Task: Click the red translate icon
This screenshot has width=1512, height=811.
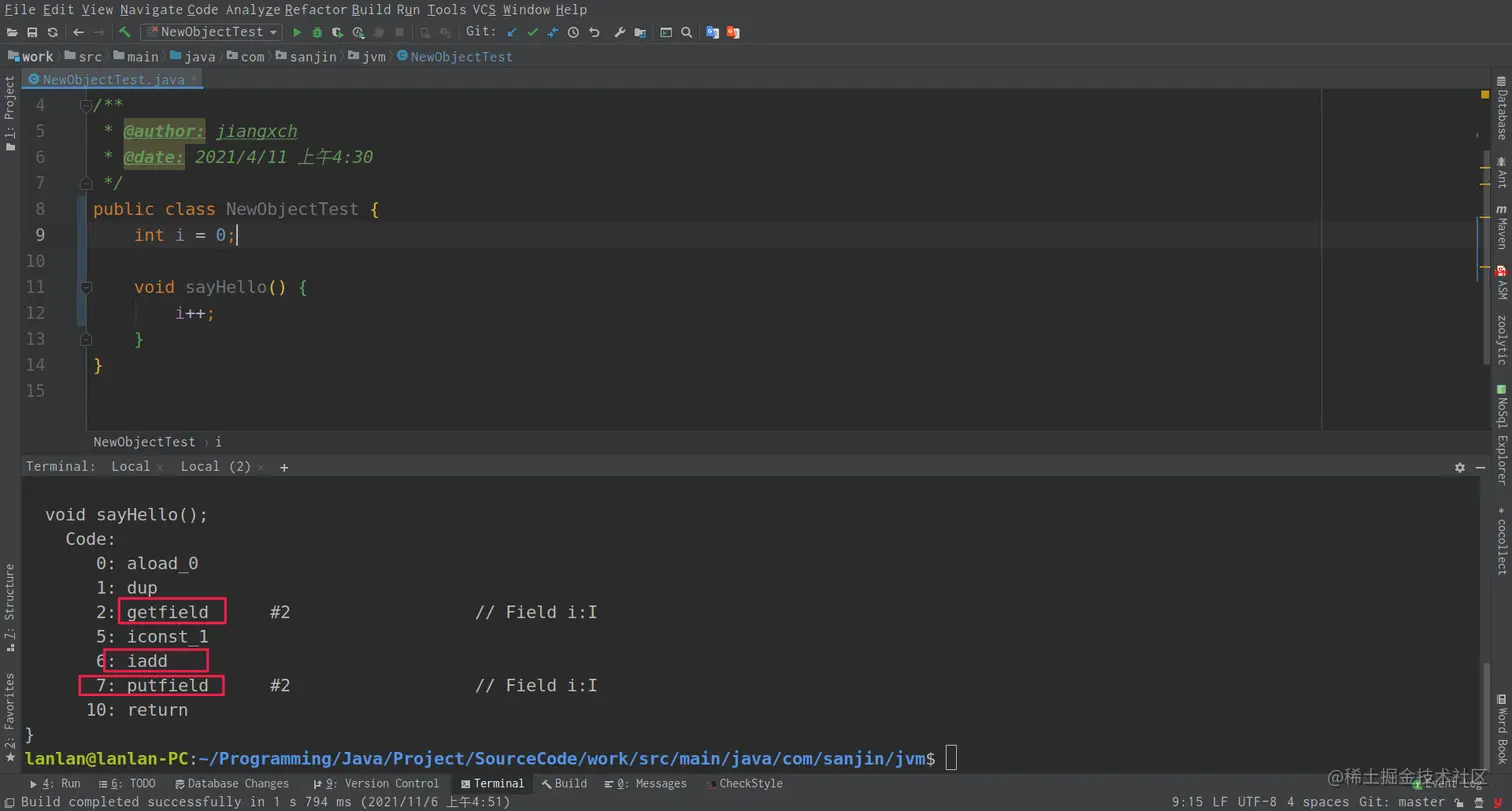Action: coord(733,32)
